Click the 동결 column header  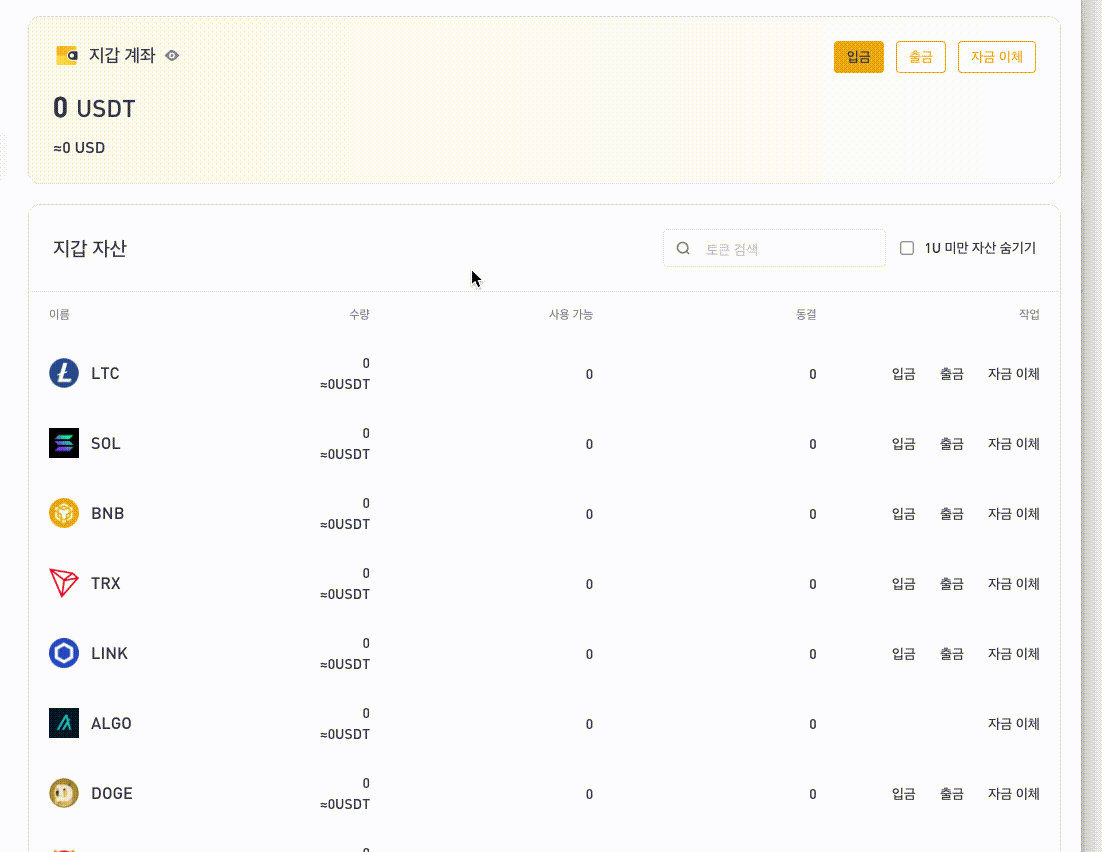click(806, 314)
